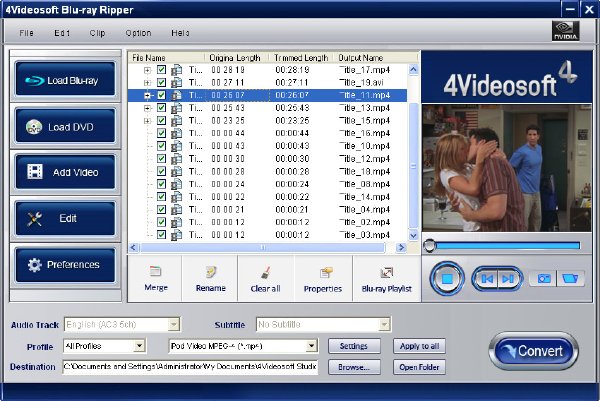This screenshot has height=401, width=600.
Task: Click the Settings button
Action: (x=354, y=346)
